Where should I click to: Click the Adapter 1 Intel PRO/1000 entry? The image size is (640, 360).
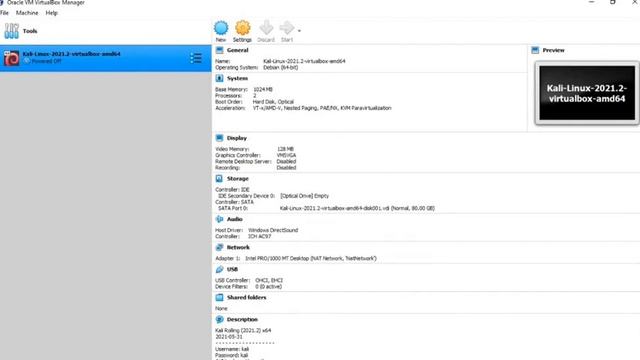311,258
